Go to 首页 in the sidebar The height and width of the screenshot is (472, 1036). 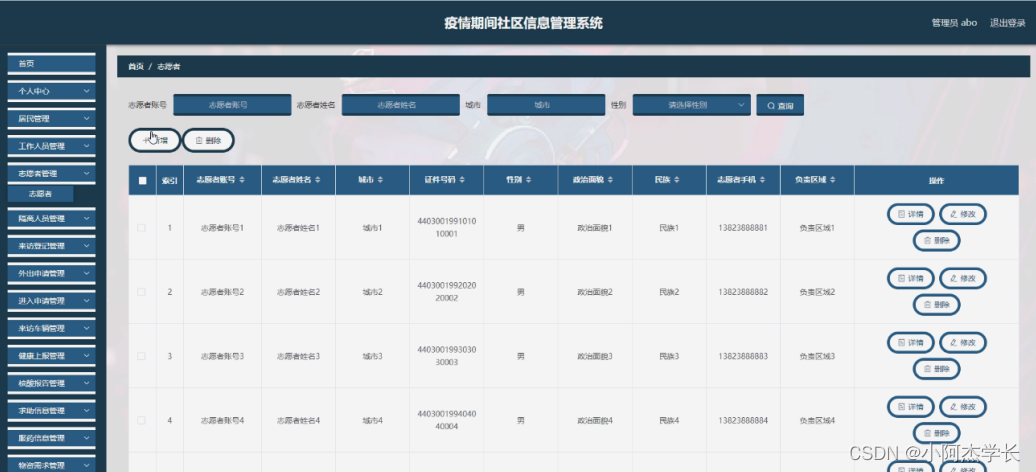52,63
